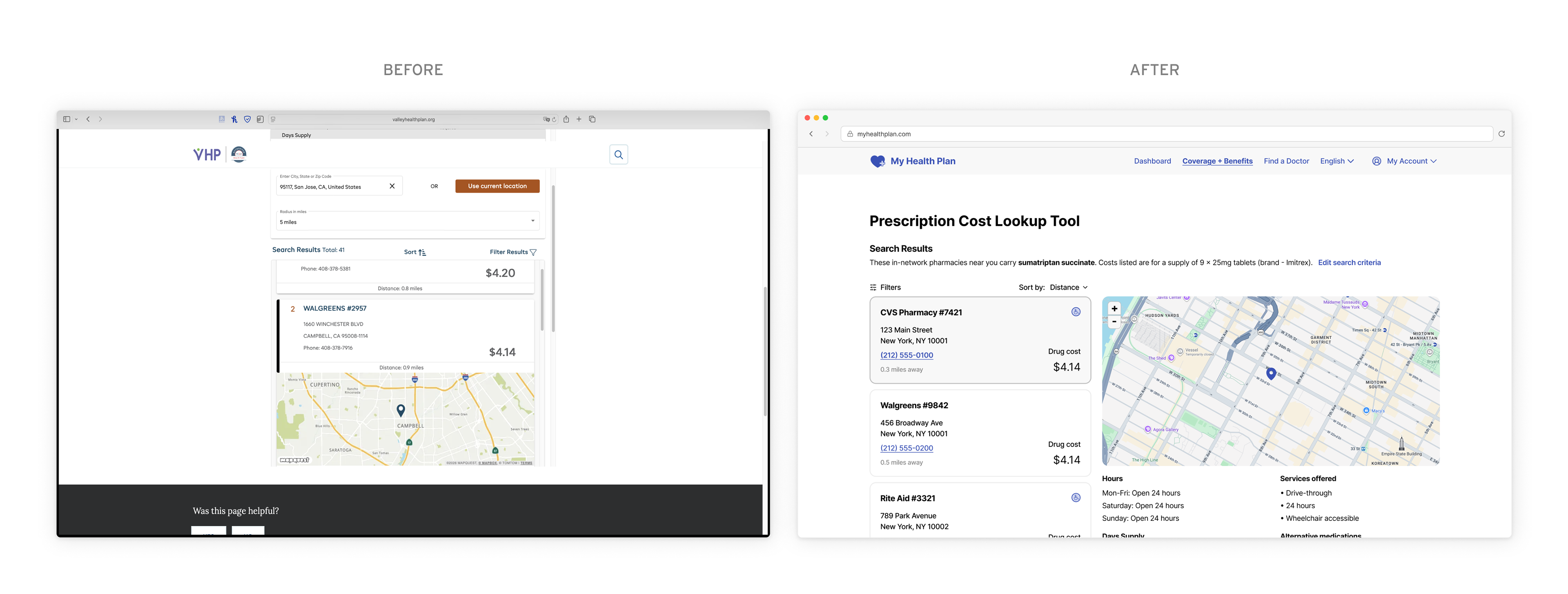Expand the English language menu
Screen dimensions: 1568x594
point(1337,161)
